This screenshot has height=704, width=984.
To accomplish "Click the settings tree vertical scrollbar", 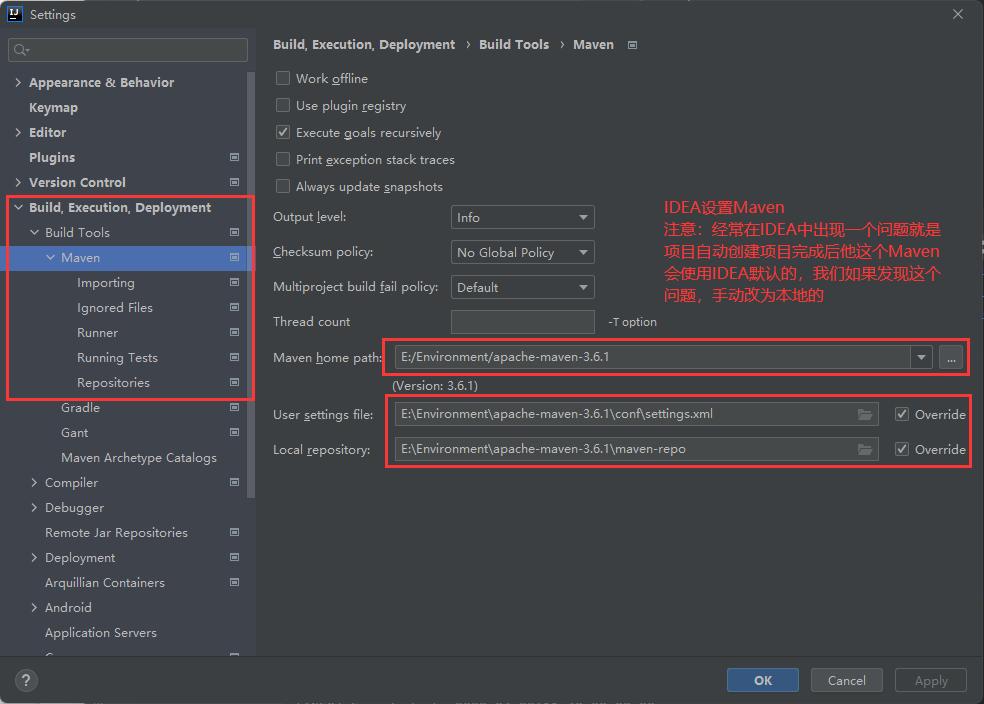I will point(251,285).
